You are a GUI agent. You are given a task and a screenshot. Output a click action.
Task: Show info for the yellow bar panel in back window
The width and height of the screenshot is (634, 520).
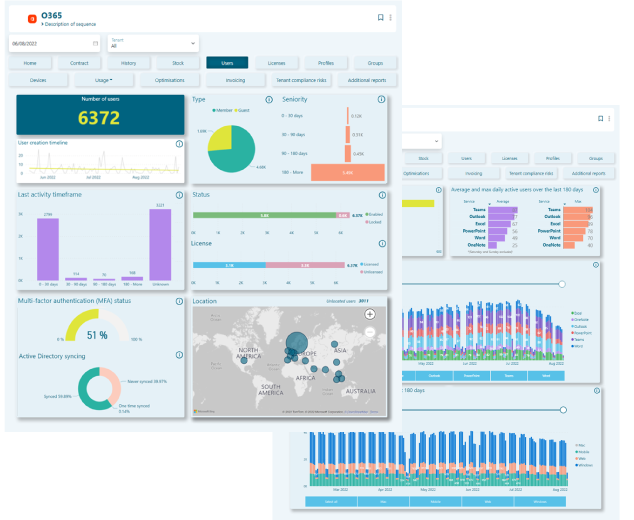439,190
